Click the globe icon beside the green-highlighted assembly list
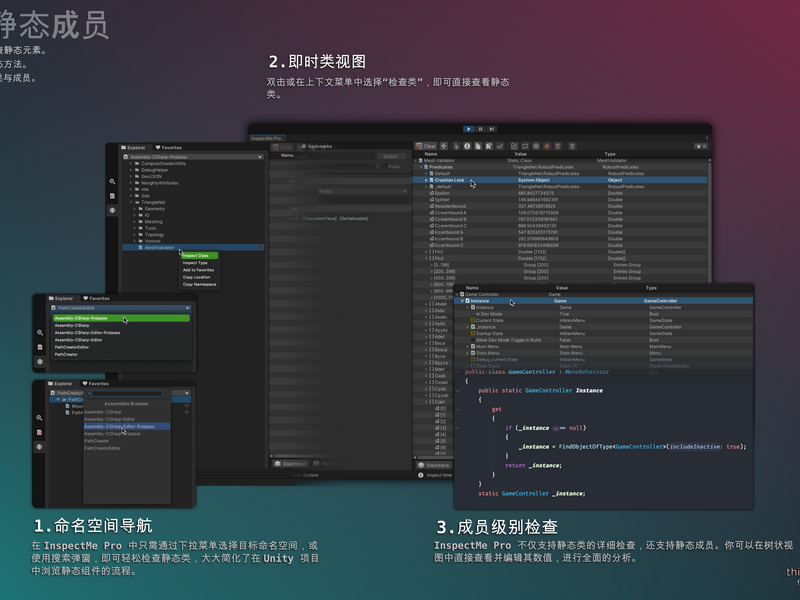 click(40, 361)
